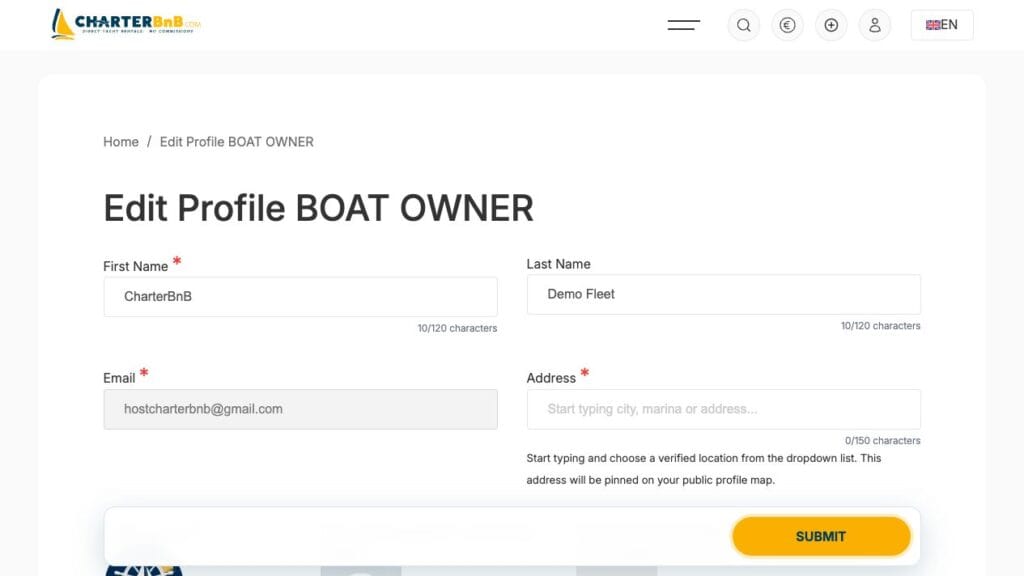Image resolution: width=1024 pixels, height=576 pixels.
Task: Click the disabled Email field
Action: pos(300,409)
